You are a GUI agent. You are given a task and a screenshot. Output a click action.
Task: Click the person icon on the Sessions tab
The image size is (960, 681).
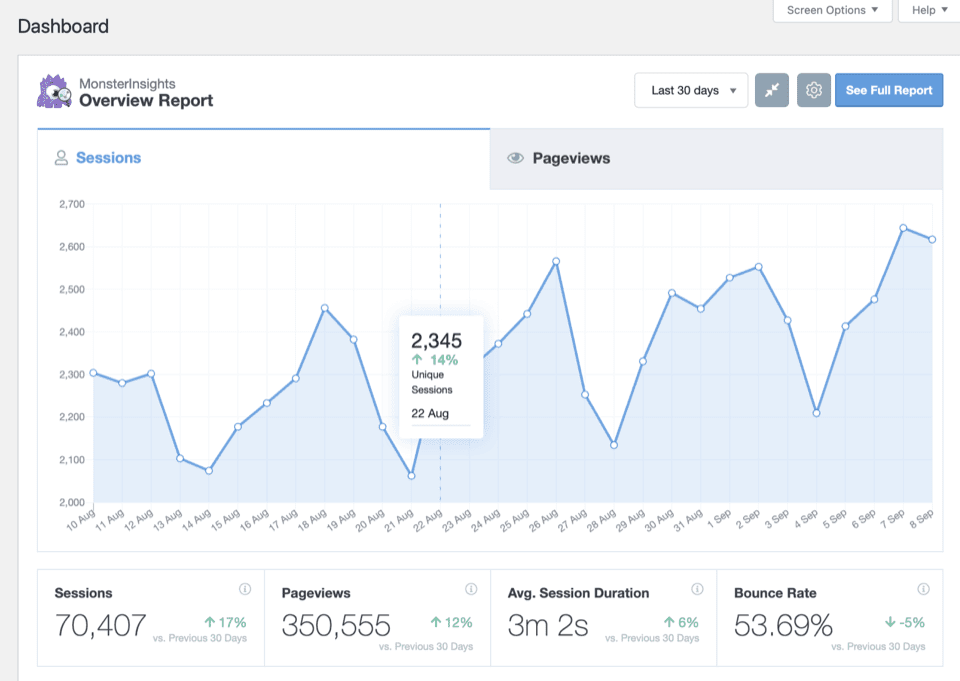click(62, 157)
